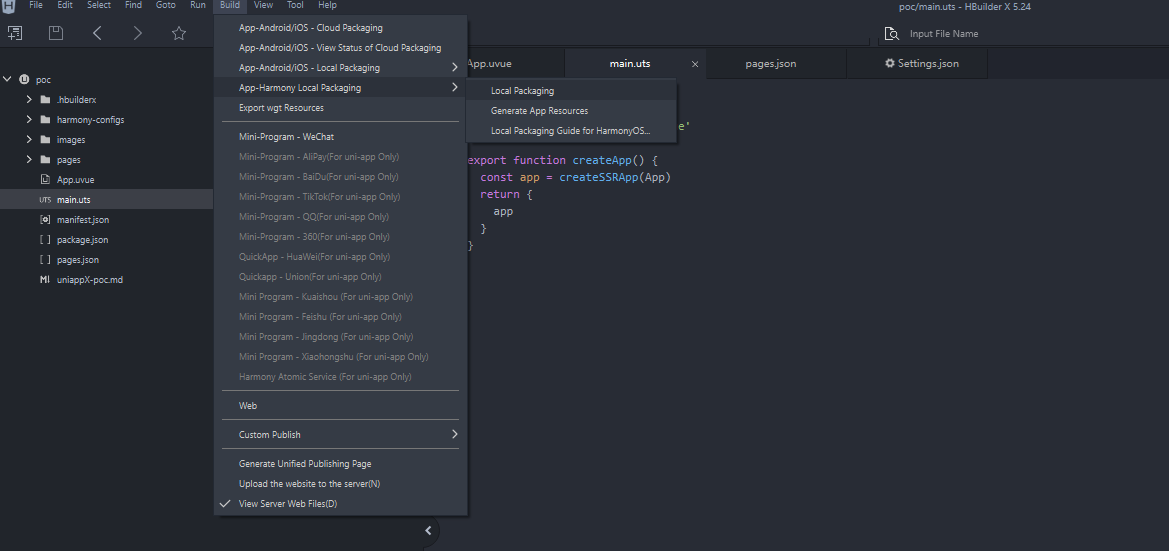Click the bookmark star icon
1169x551 pixels.
click(x=179, y=33)
